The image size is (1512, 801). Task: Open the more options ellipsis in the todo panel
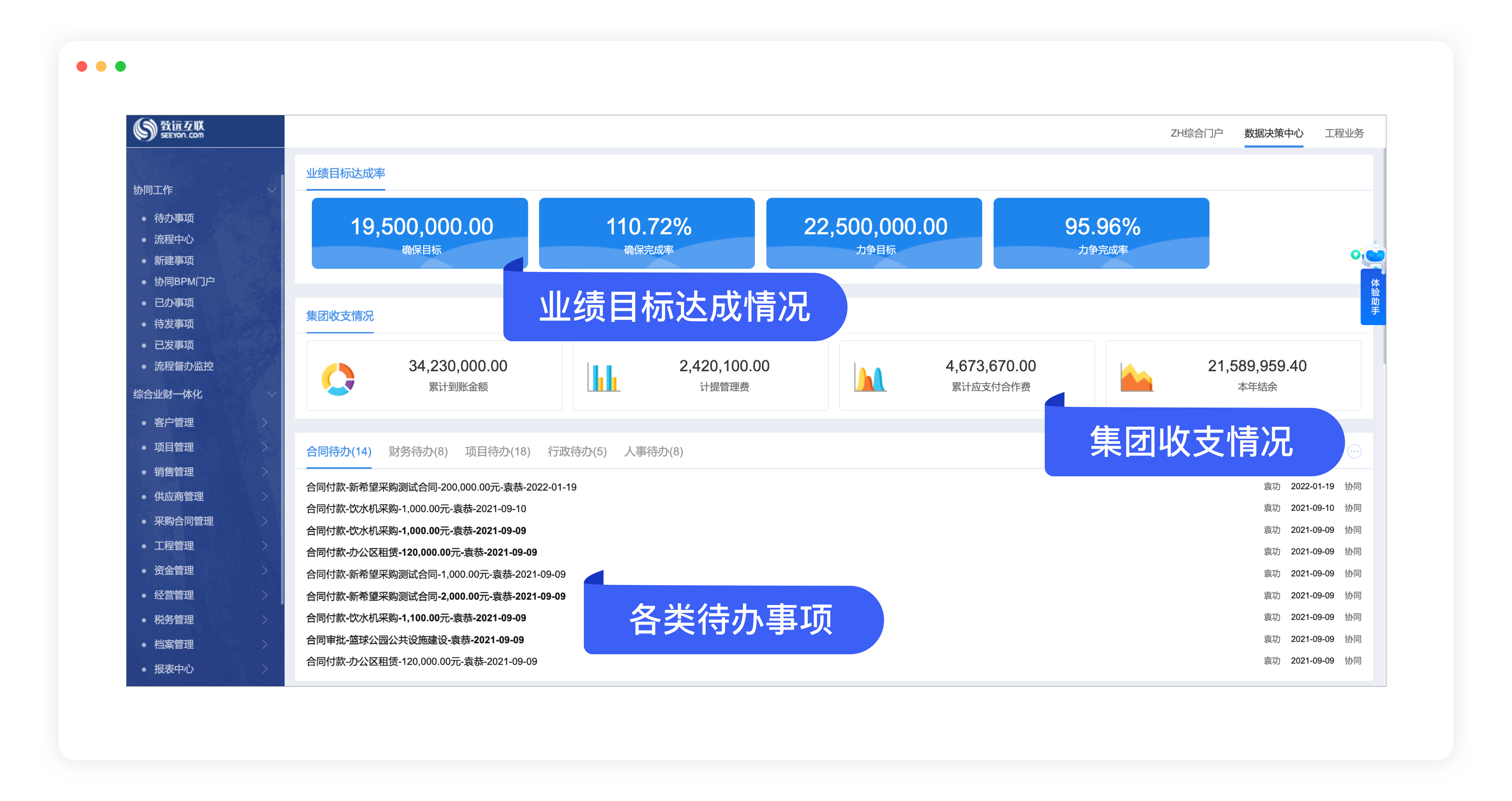(x=1354, y=451)
